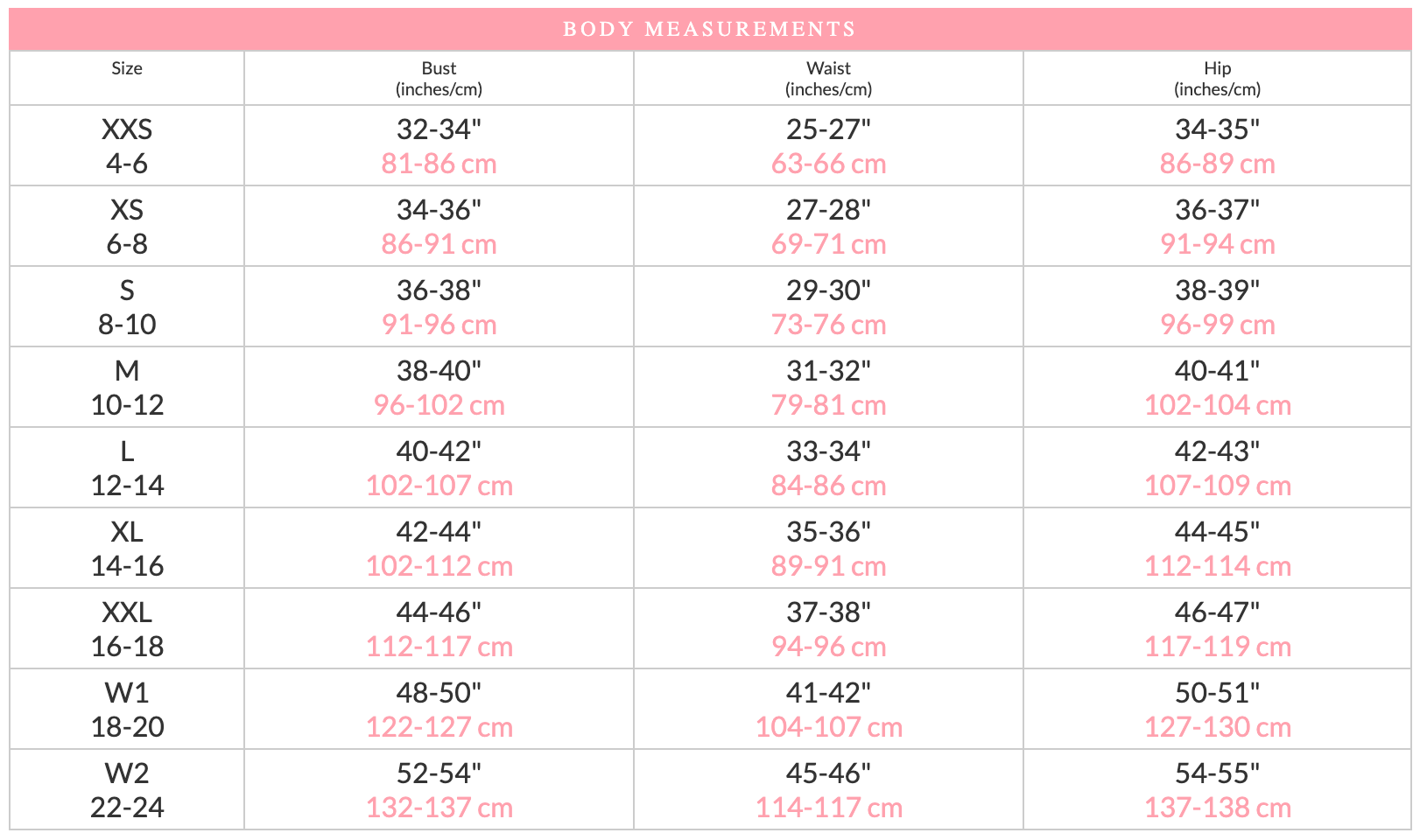Click the 102-112 cm bust value
The height and width of the screenshot is (840, 1420).
tap(439, 566)
